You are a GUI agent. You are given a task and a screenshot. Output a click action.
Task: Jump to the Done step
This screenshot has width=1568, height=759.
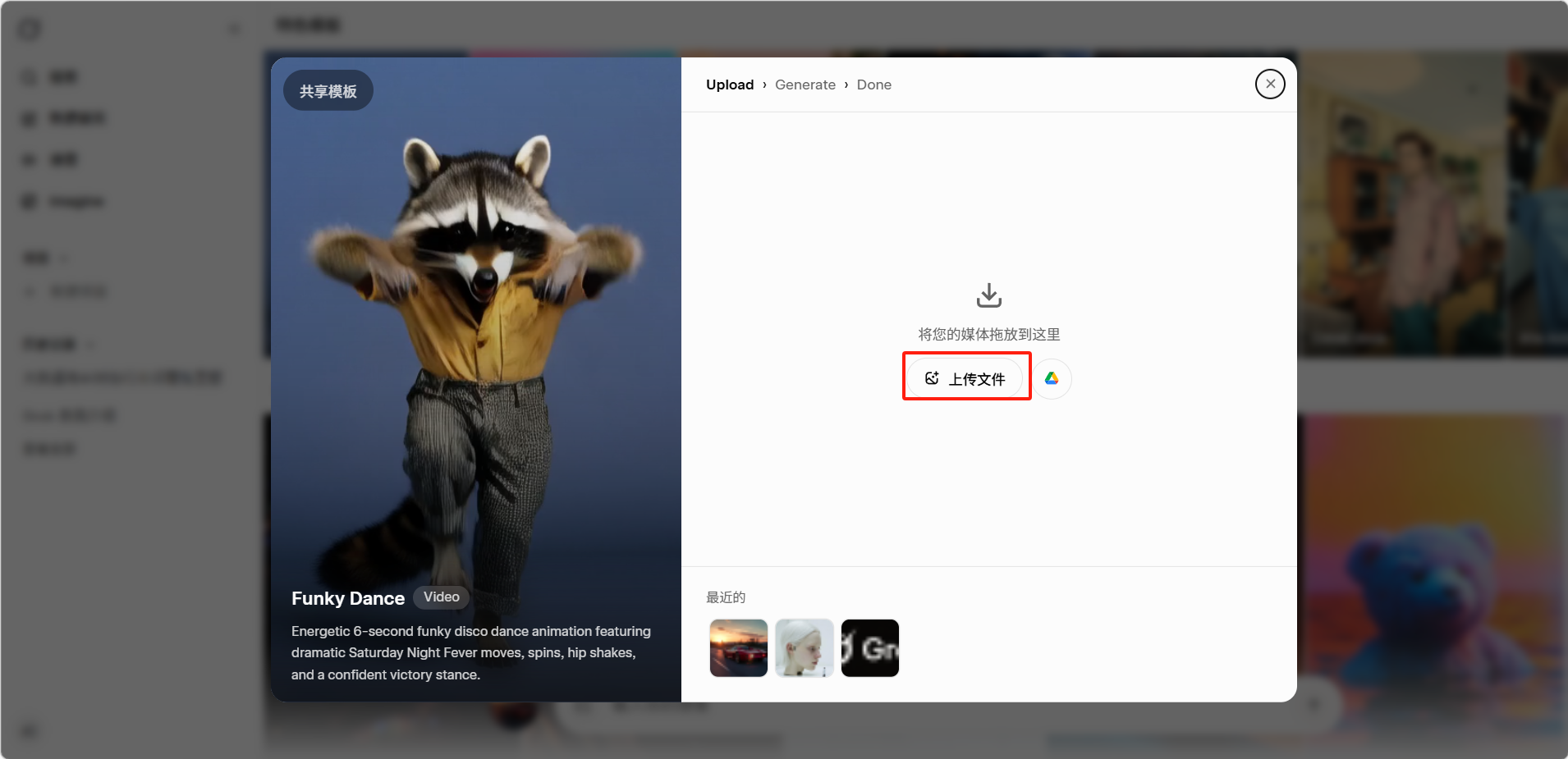[873, 85]
